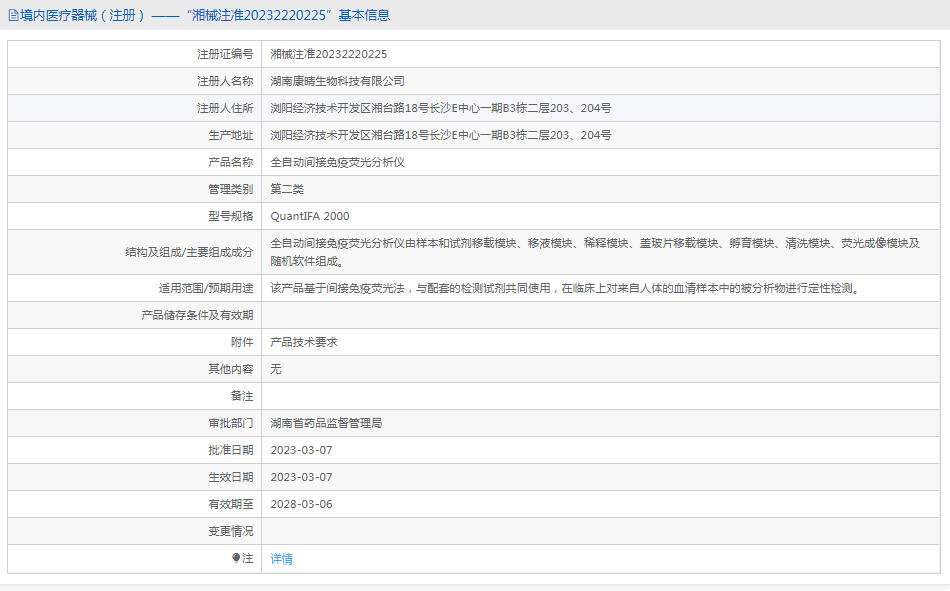The height and width of the screenshot is (591, 950).
Task: Click the 生效日期 label
Action: point(231,477)
